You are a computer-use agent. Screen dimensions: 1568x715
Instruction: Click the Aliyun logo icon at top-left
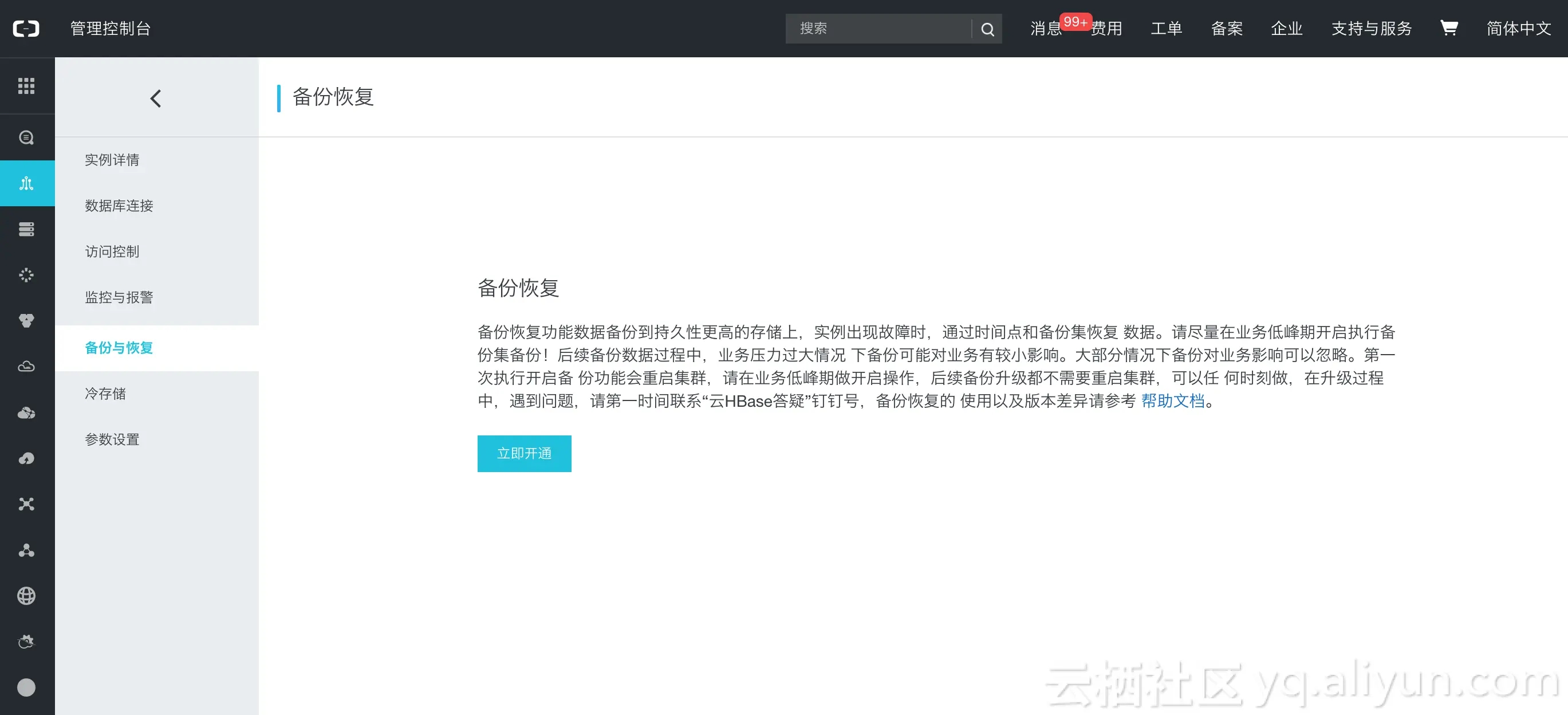click(26, 28)
